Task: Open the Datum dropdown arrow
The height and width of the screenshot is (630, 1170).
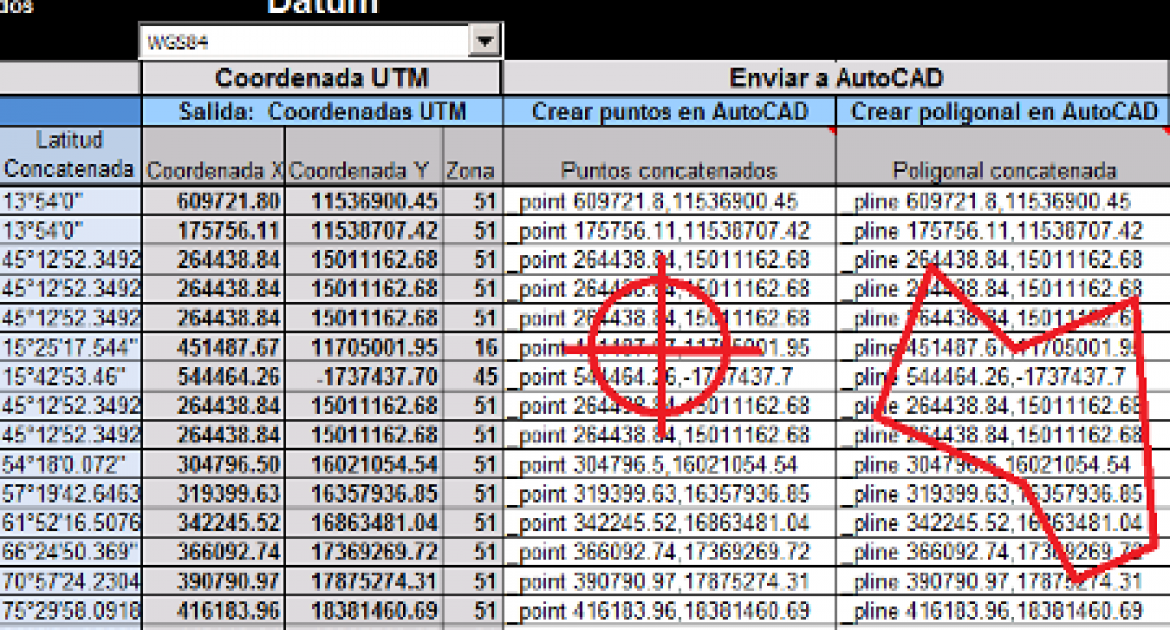Action: [x=484, y=42]
